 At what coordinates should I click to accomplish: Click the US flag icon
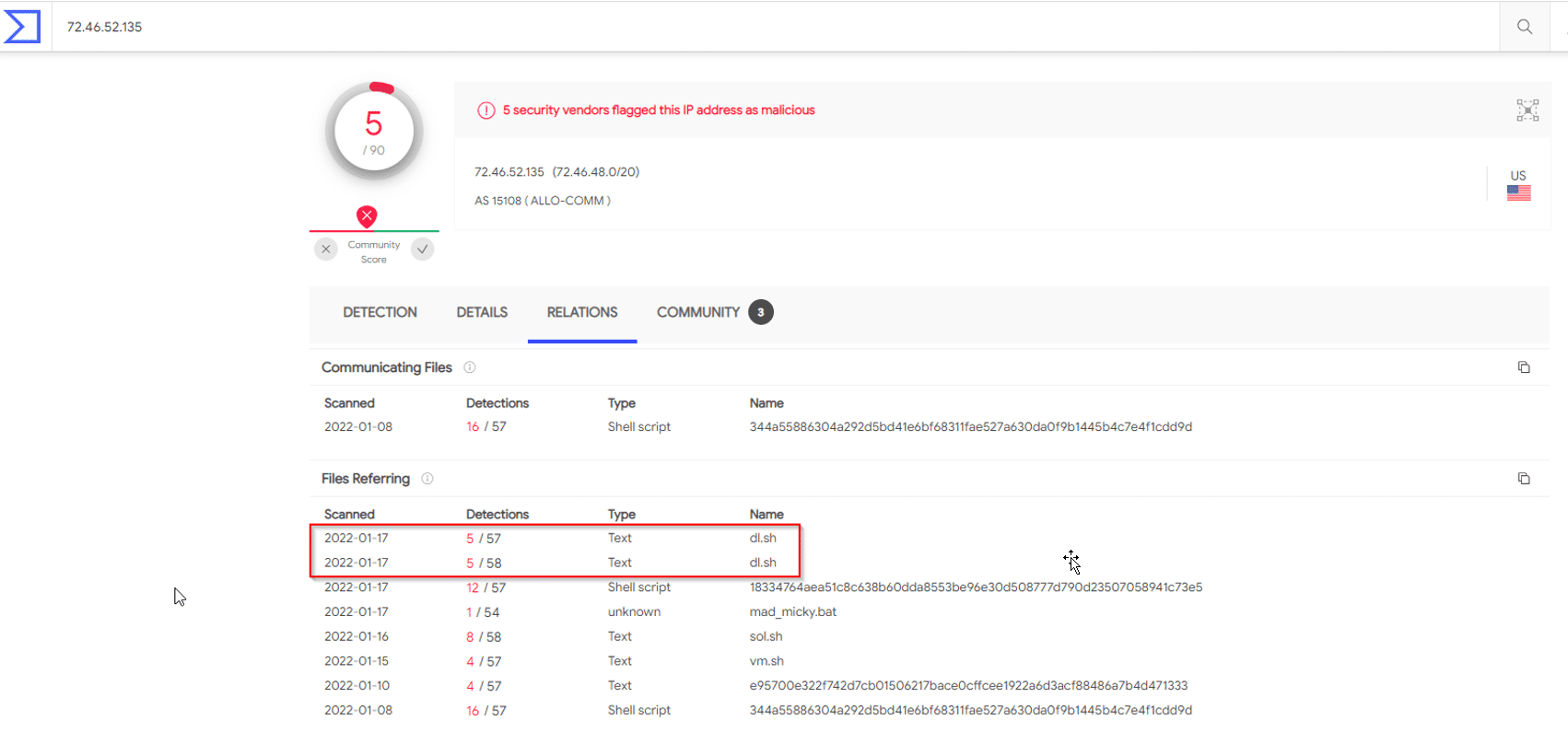(x=1519, y=193)
